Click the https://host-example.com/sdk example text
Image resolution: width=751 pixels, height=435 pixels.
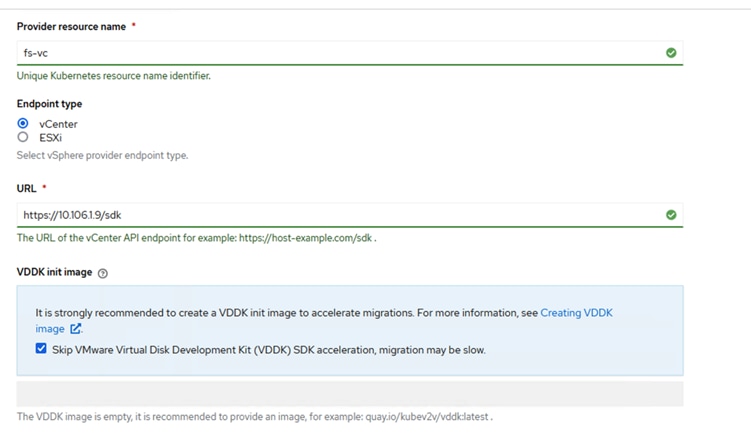pyautogui.click(x=305, y=239)
